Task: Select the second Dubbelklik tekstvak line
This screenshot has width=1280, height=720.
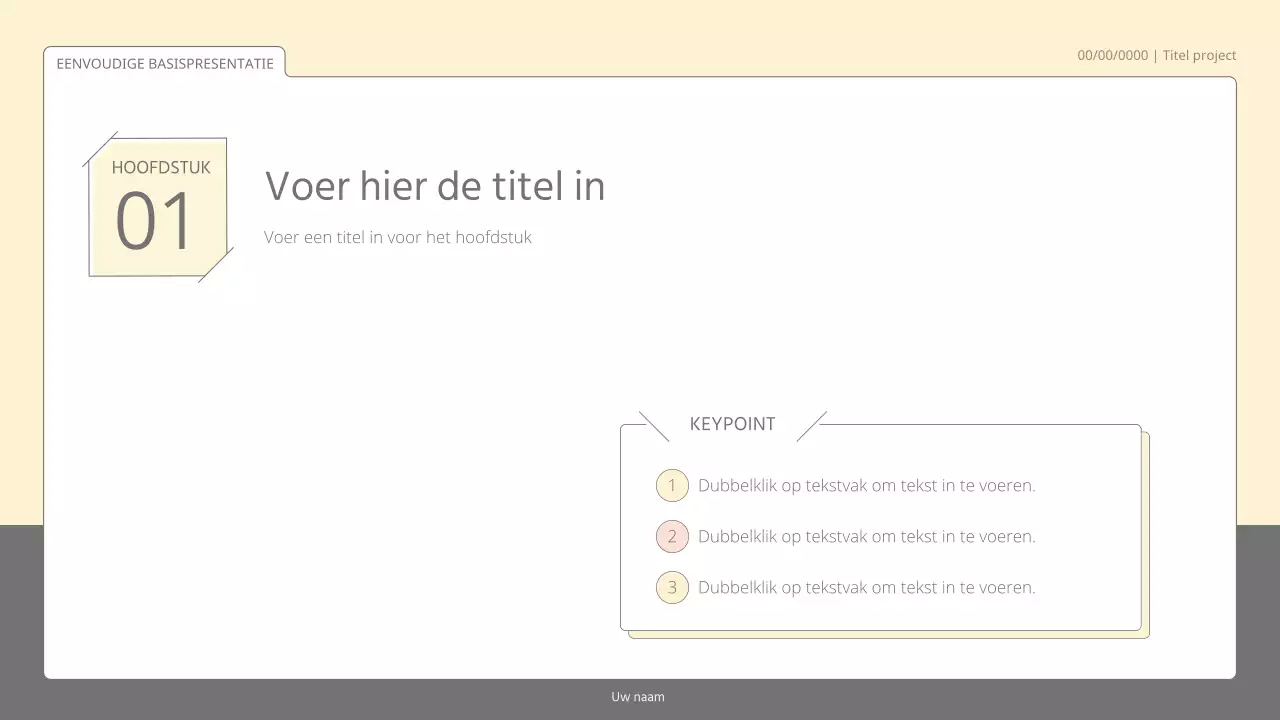Action: pos(867,536)
